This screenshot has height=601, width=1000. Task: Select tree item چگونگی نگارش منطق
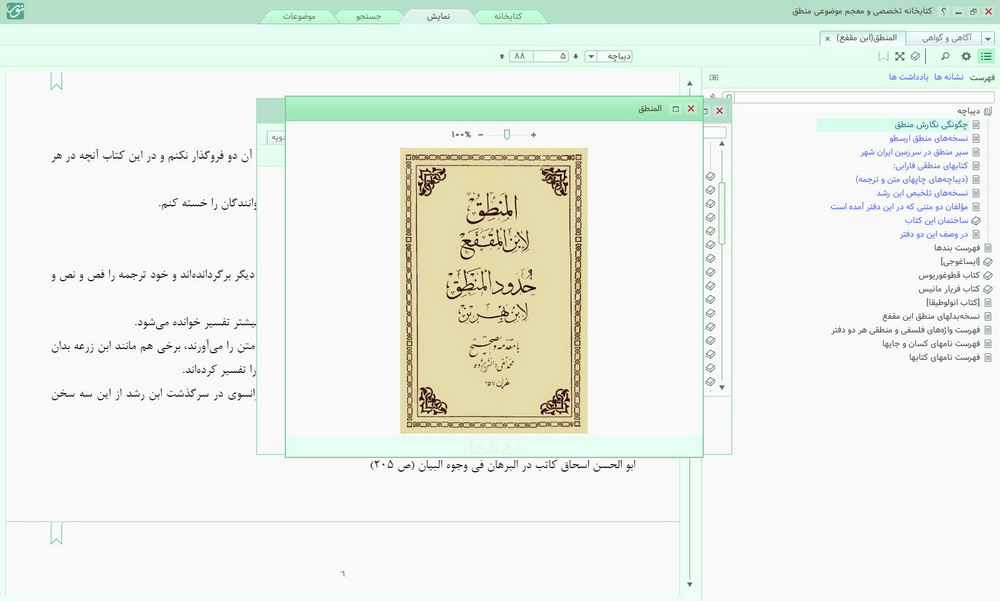930,124
